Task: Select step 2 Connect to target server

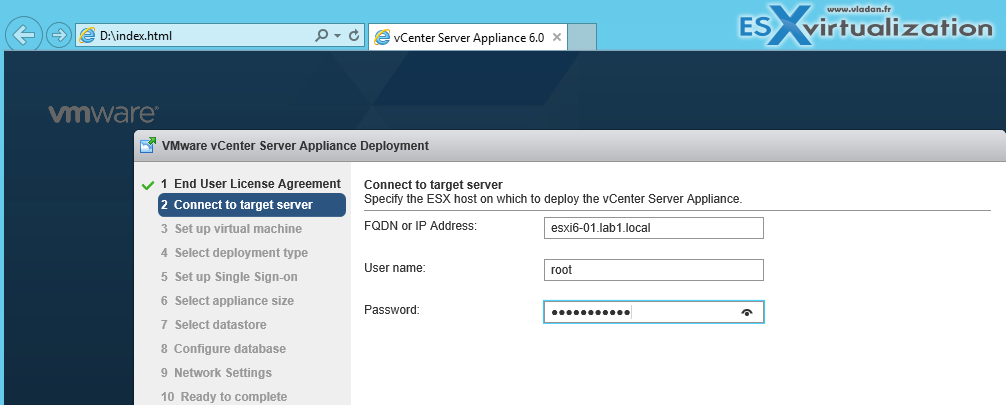Action: pos(252,205)
